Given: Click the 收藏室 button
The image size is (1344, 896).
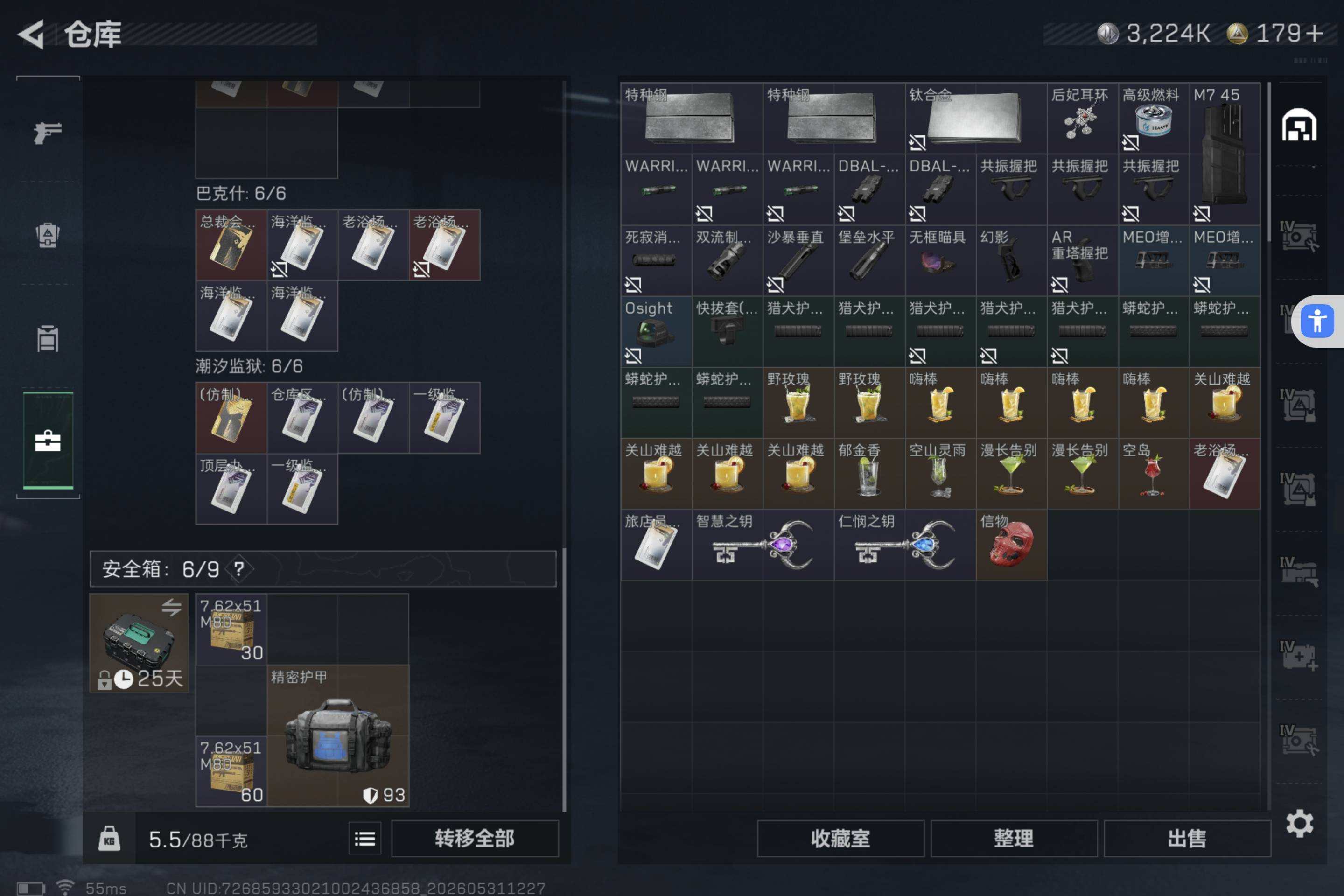Looking at the screenshot, I should coord(840,838).
